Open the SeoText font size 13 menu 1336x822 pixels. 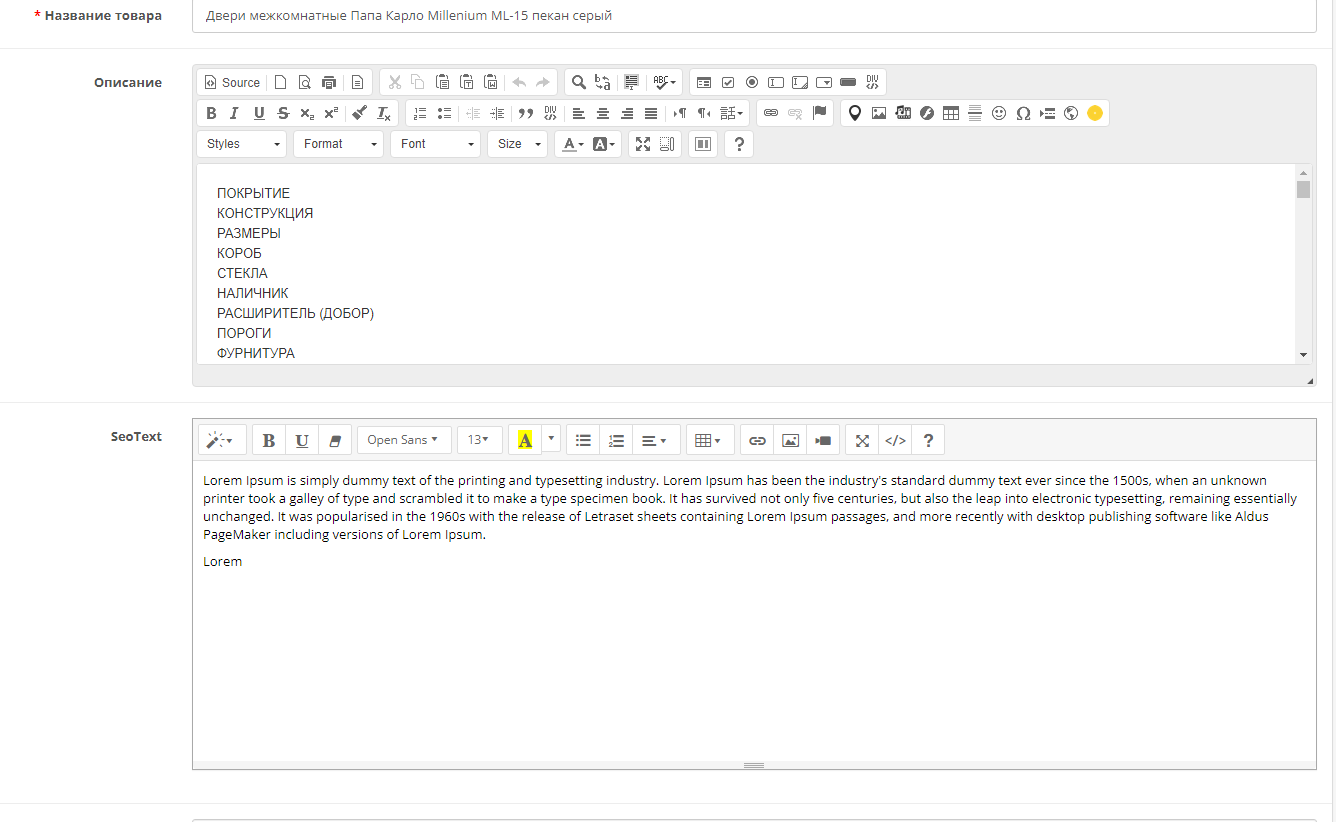[x=479, y=440]
